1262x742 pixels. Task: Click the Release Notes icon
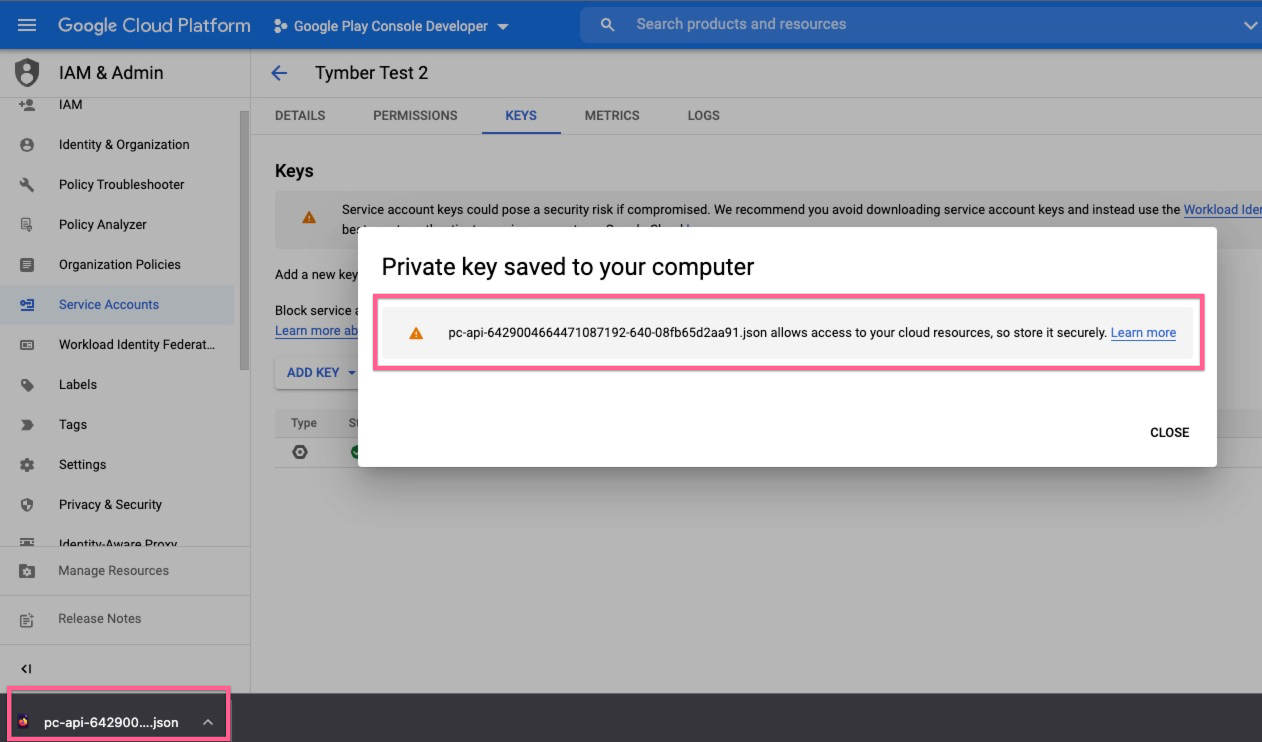(27, 619)
